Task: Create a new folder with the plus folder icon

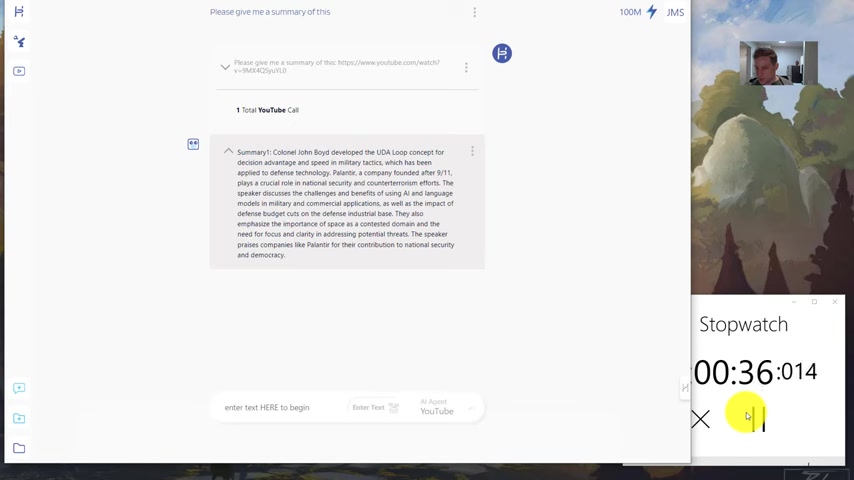Action: (19, 418)
